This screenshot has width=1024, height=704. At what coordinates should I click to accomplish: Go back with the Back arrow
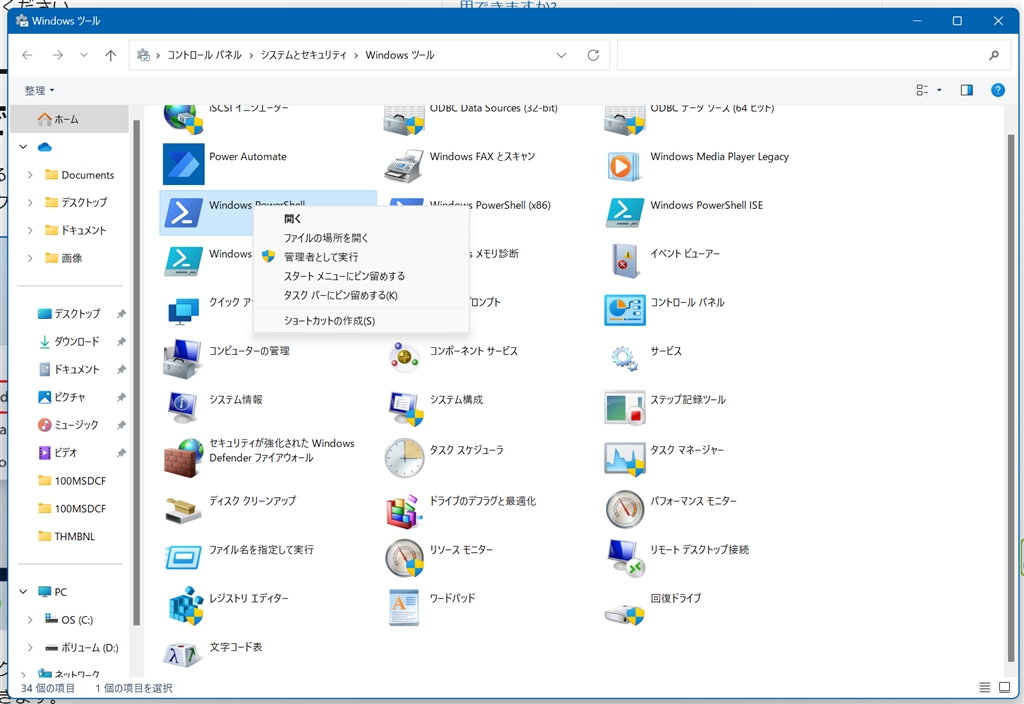pos(27,56)
